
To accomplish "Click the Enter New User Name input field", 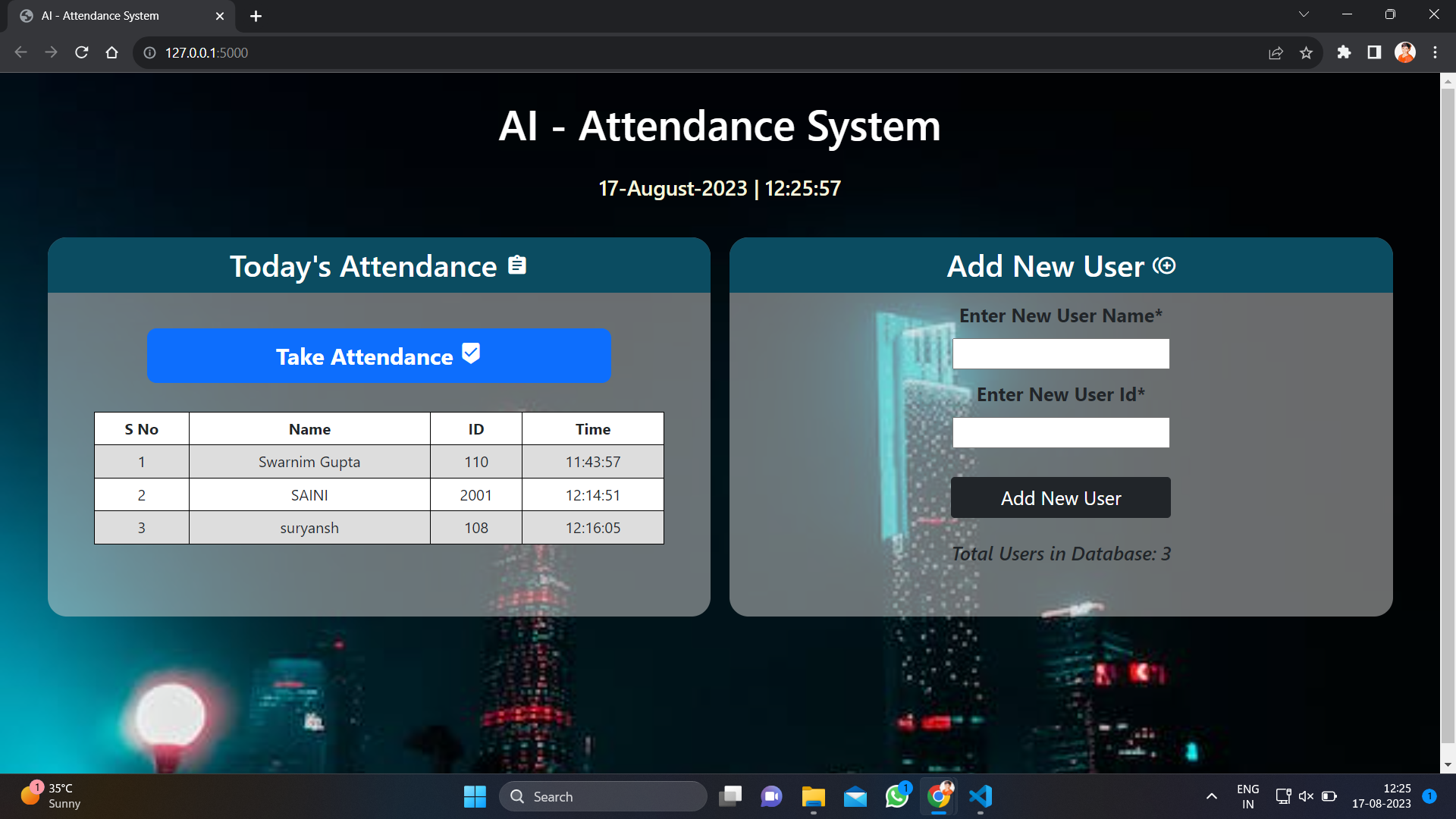I will pyautogui.click(x=1060, y=353).
